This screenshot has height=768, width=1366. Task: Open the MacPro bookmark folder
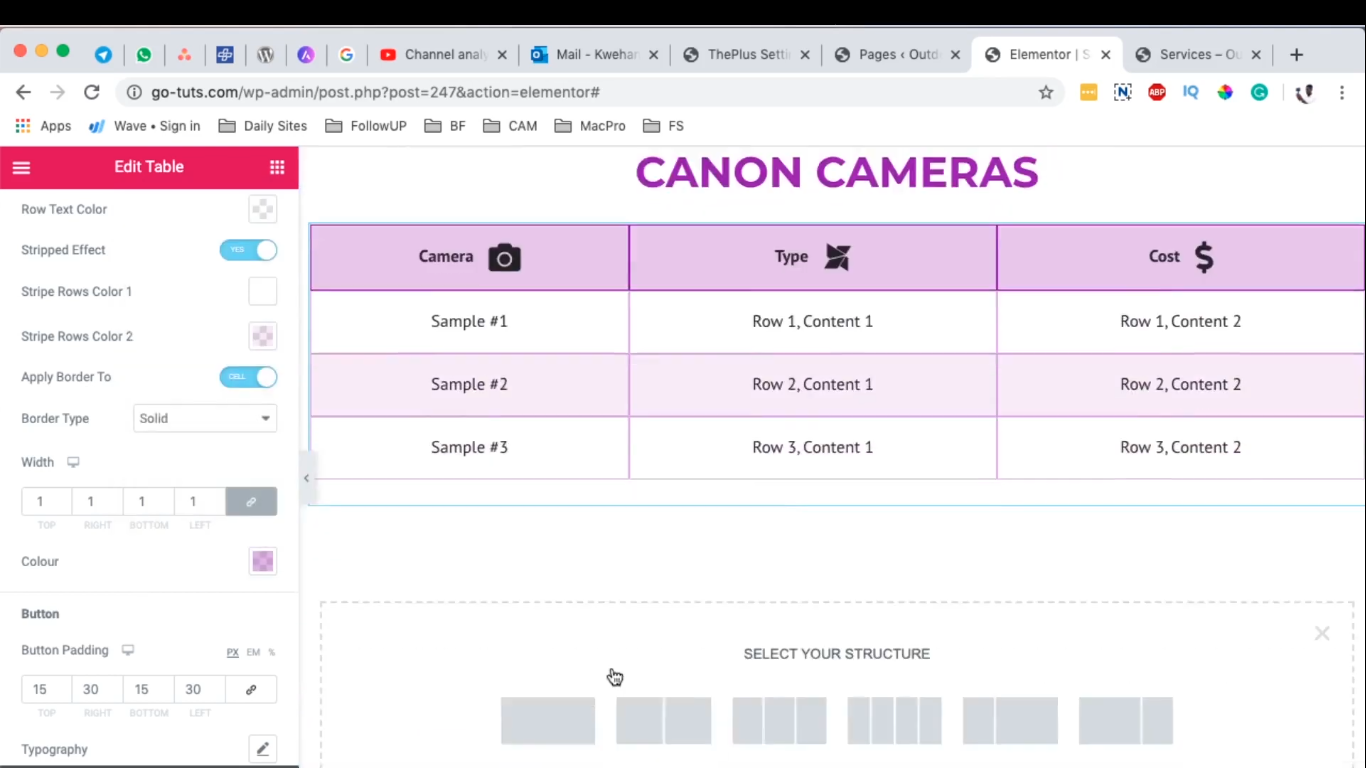(x=590, y=126)
